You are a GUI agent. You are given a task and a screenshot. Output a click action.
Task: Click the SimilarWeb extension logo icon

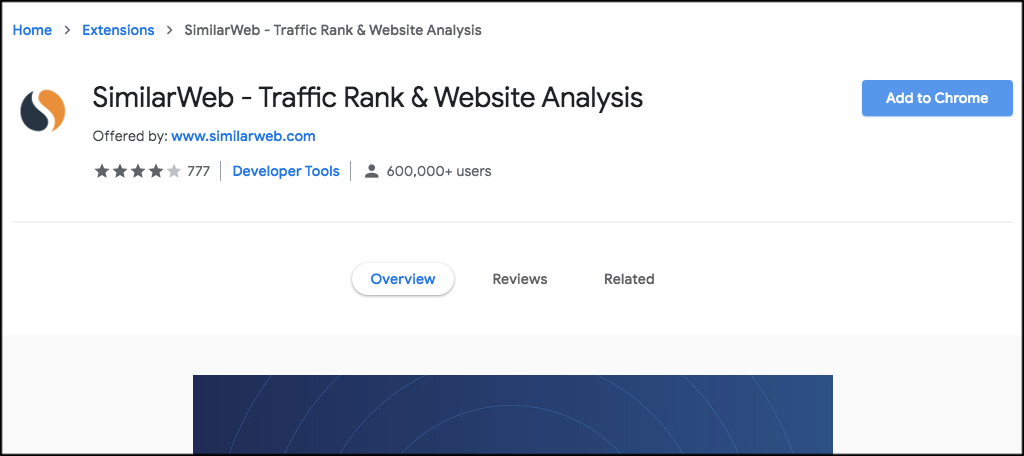(x=42, y=110)
